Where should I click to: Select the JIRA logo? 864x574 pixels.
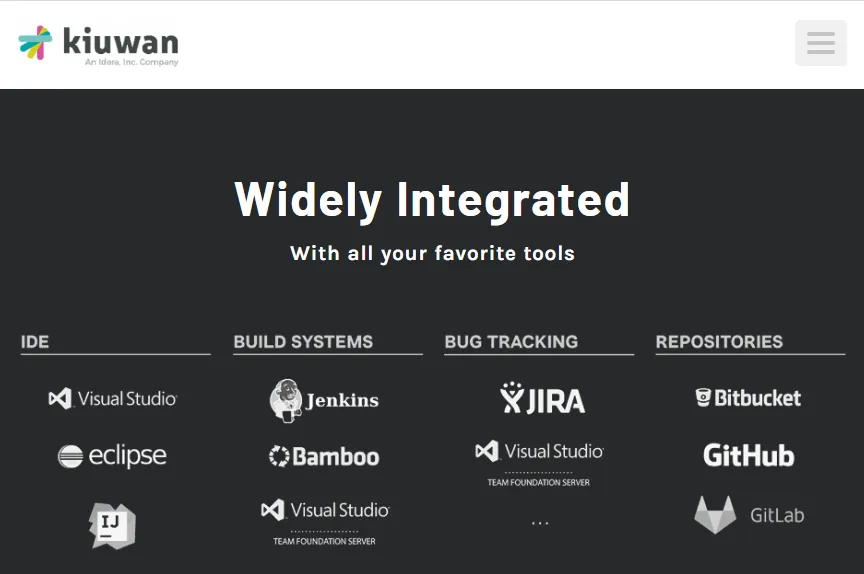click(x=542, y=398)
